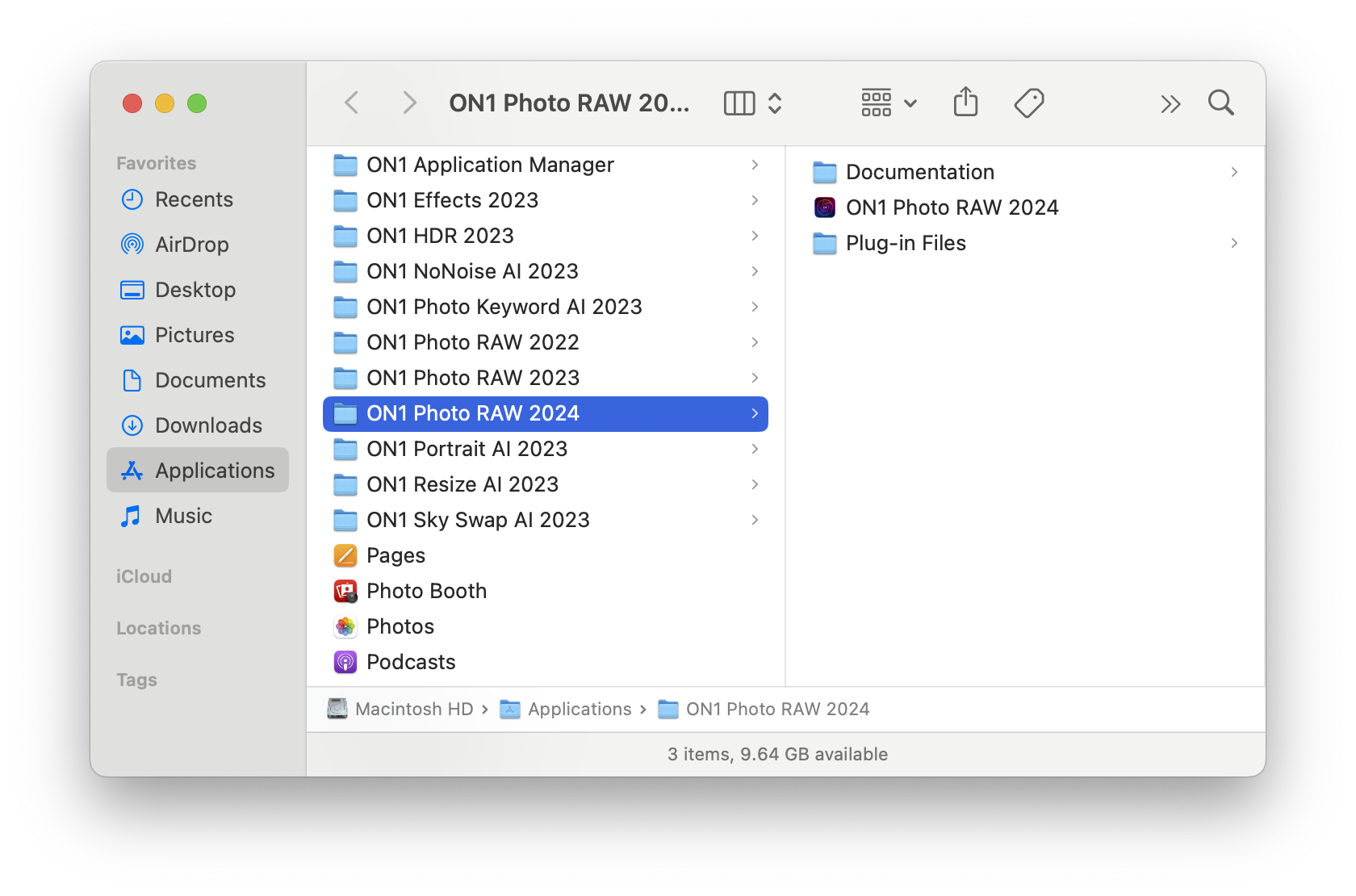Viewport: 1356px width, 896px height.
Task: Expand the ON1 Application Manager chevron
Action: [x=755, y=165]
